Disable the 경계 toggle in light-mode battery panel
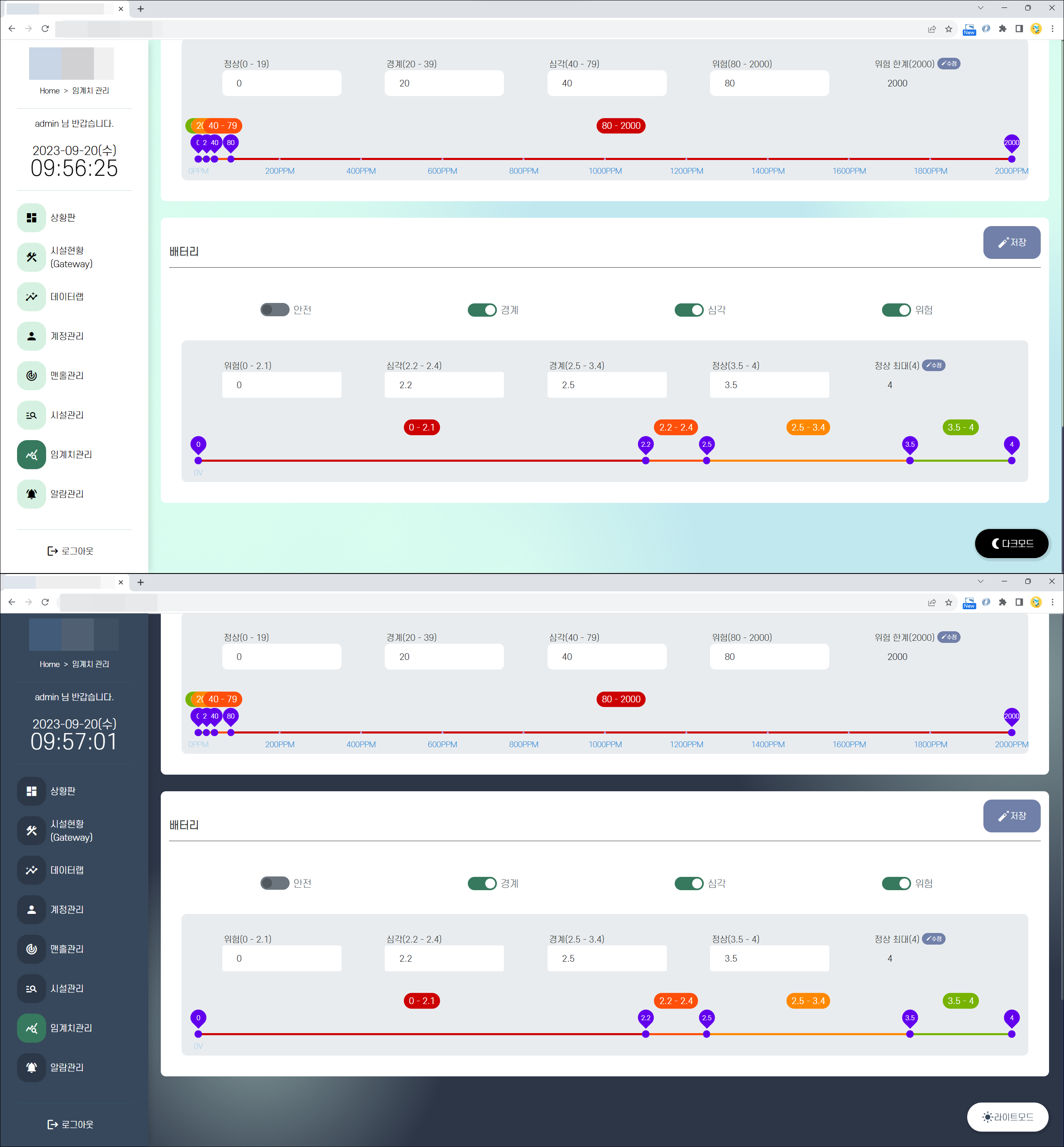This screenshot has width=1064, height=1147. point(482,310)
